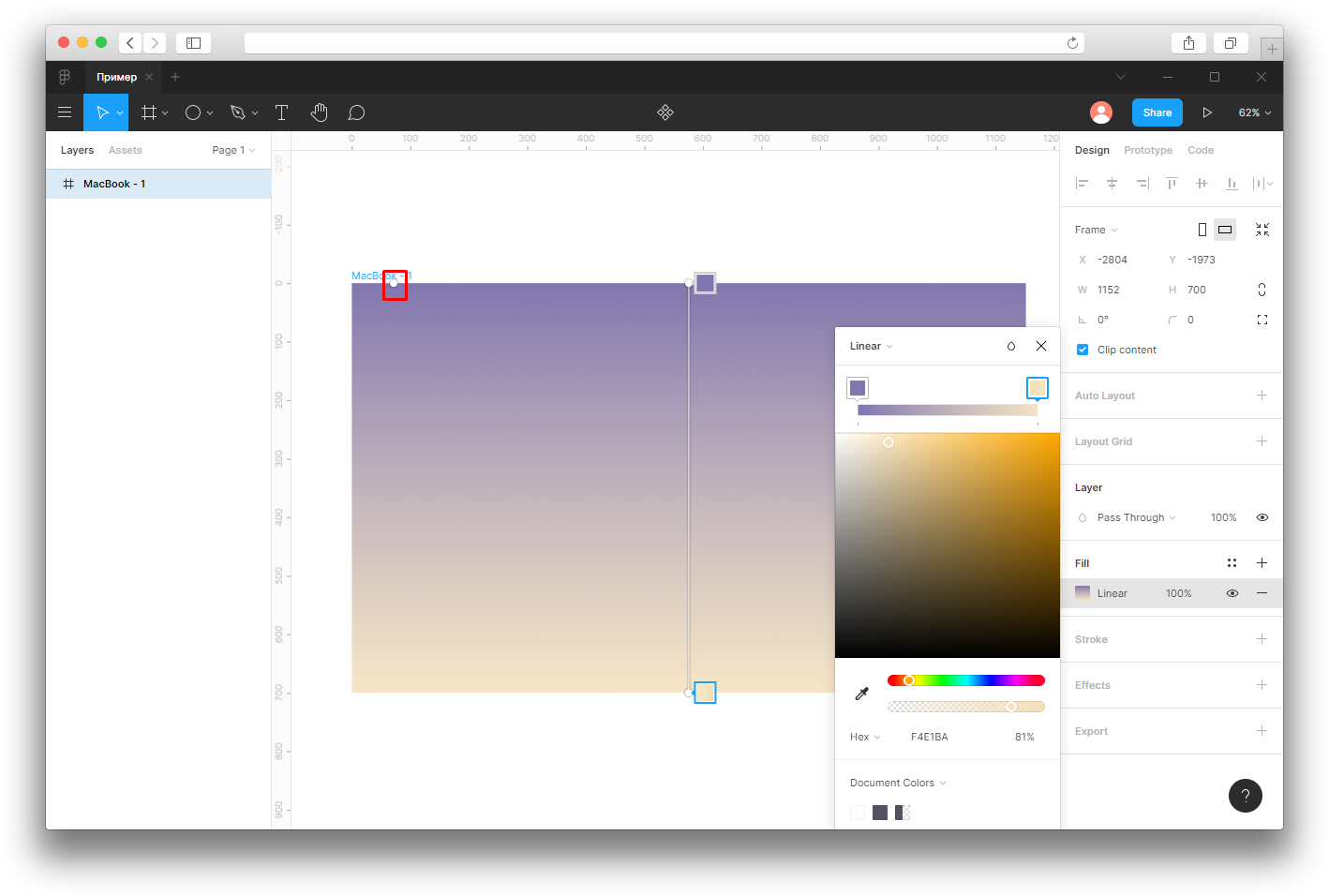Switch to the Prototype tab
This screenshot has height=896, width=1329.
[x=1148, y=150]
